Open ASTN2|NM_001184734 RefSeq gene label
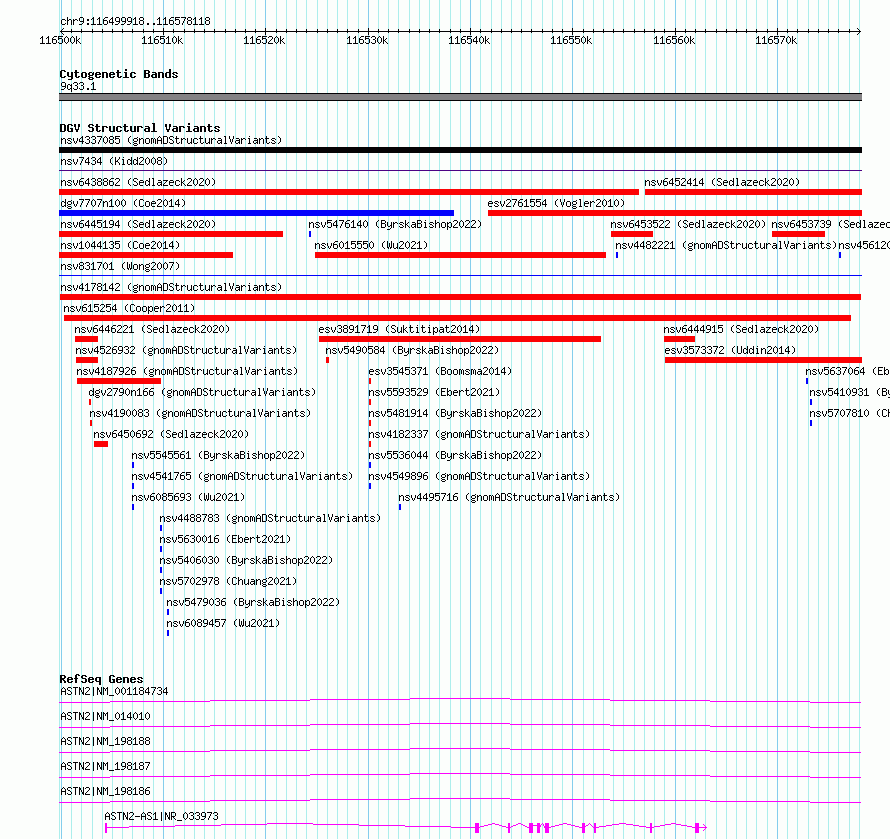 (x=114, y=691)
